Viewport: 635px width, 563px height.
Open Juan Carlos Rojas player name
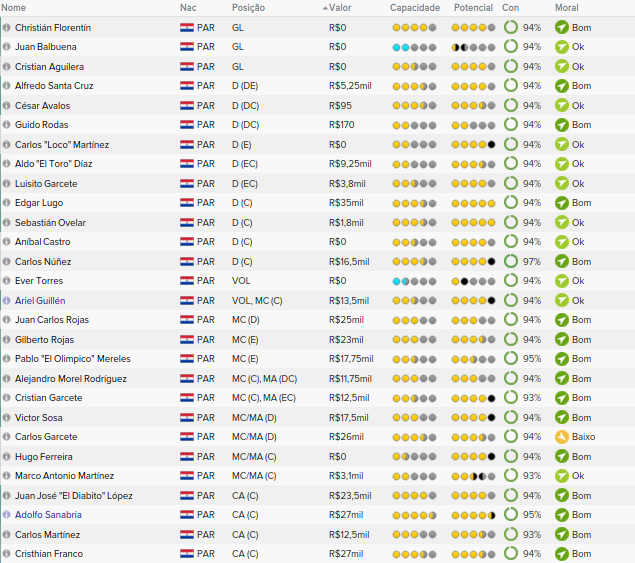coord(52,320)
